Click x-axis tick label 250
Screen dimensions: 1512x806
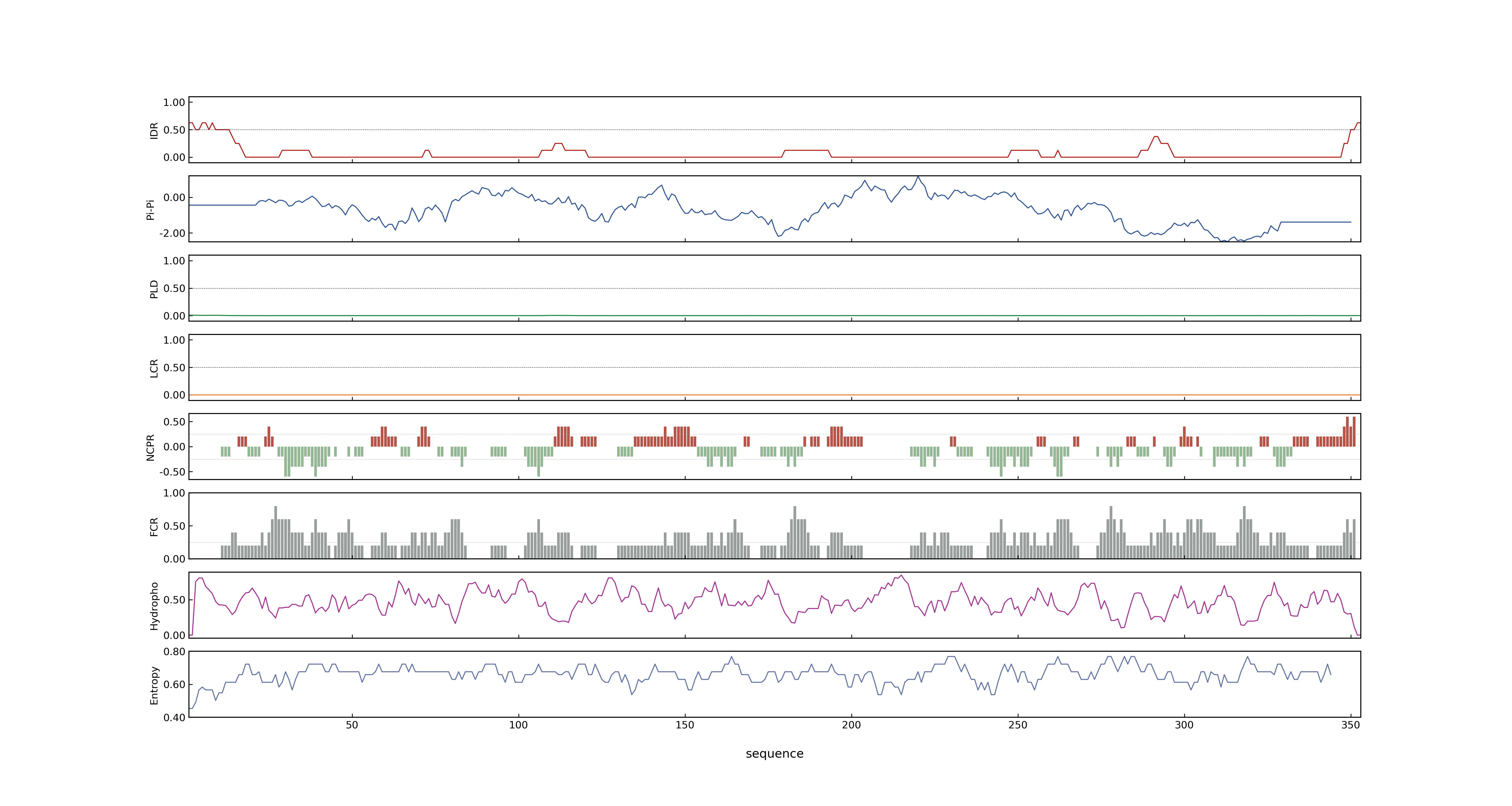tap(1018, 725)
